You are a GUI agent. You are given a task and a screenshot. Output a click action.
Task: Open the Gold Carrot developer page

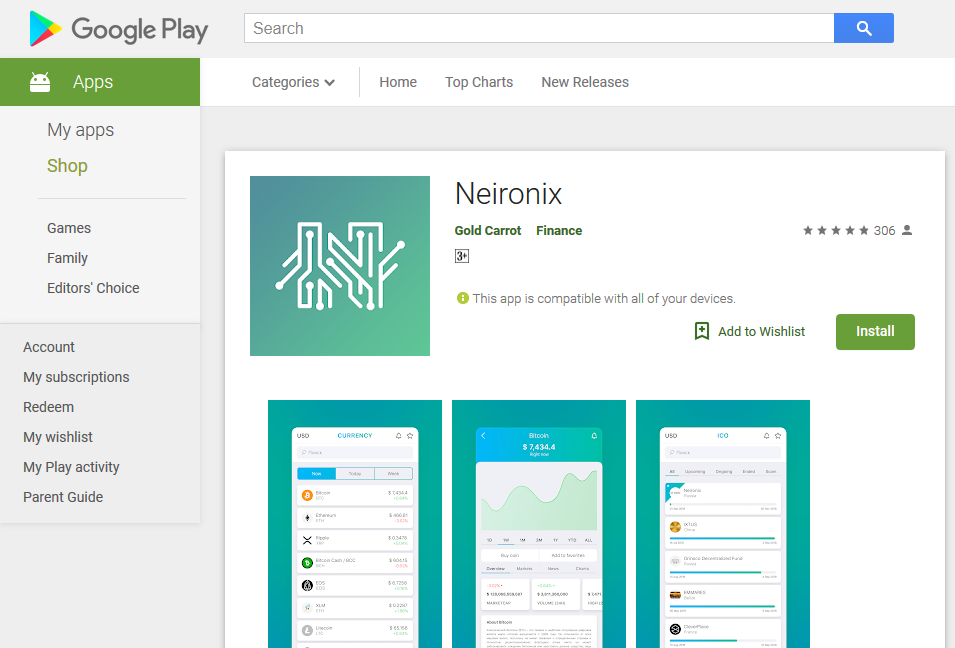488,231
